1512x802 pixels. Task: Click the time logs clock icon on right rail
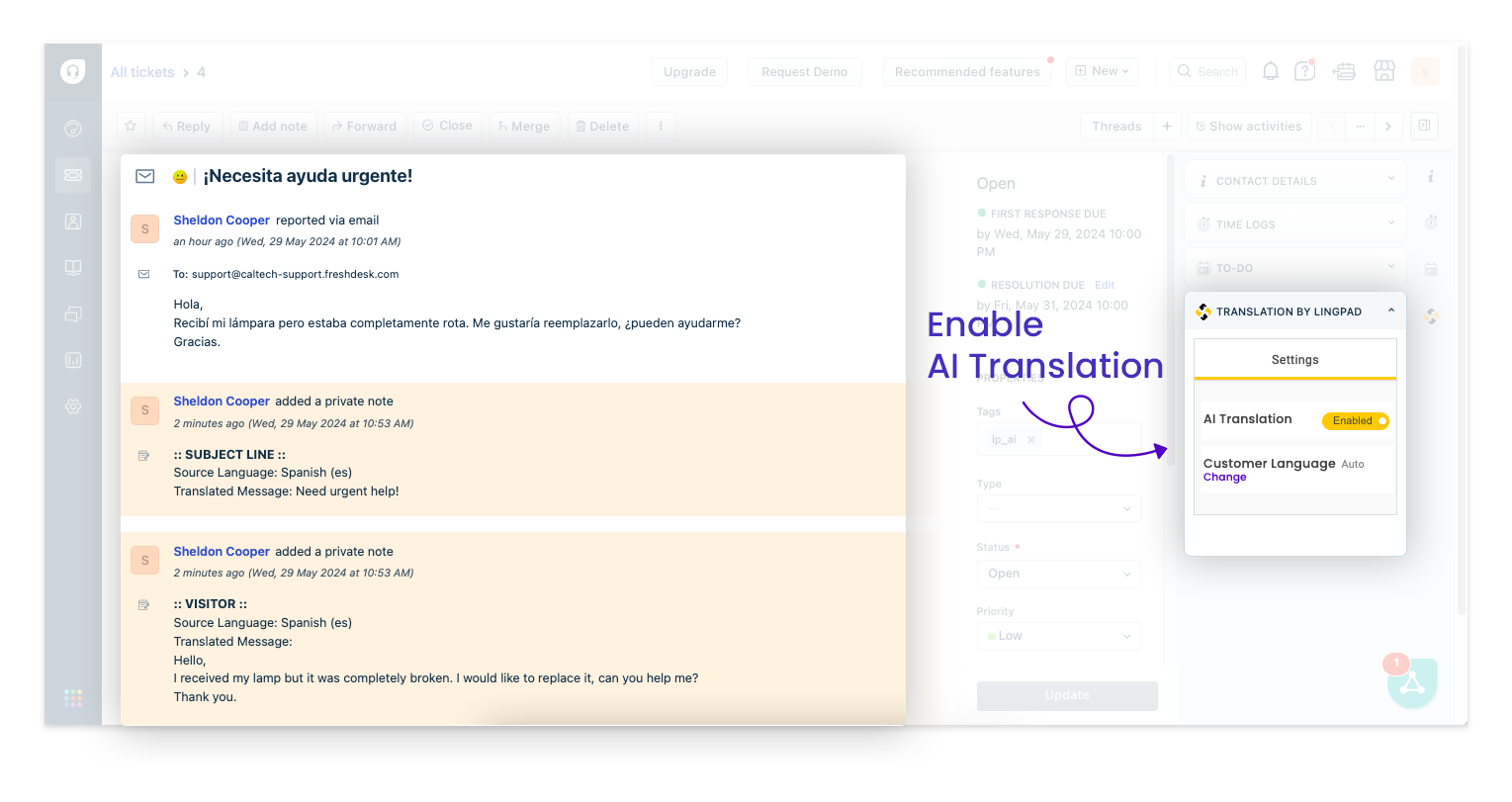coord(1431,223)
